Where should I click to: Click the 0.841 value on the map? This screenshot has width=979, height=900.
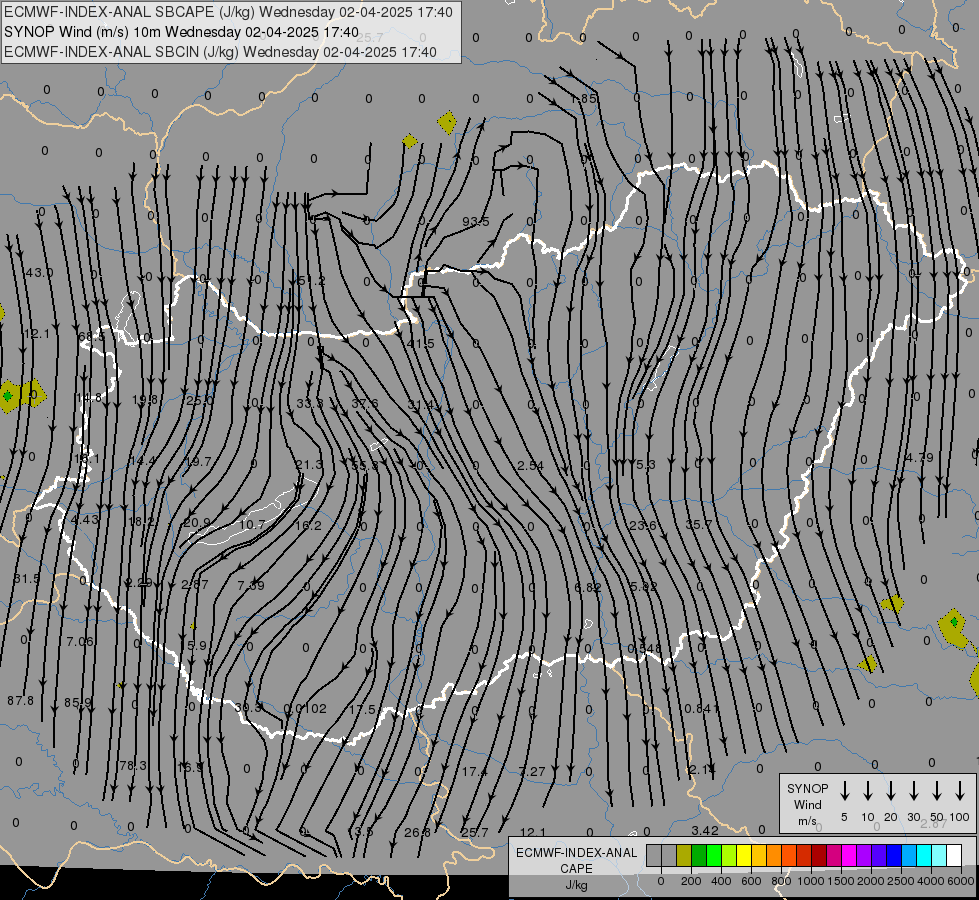tap(702, 708)
